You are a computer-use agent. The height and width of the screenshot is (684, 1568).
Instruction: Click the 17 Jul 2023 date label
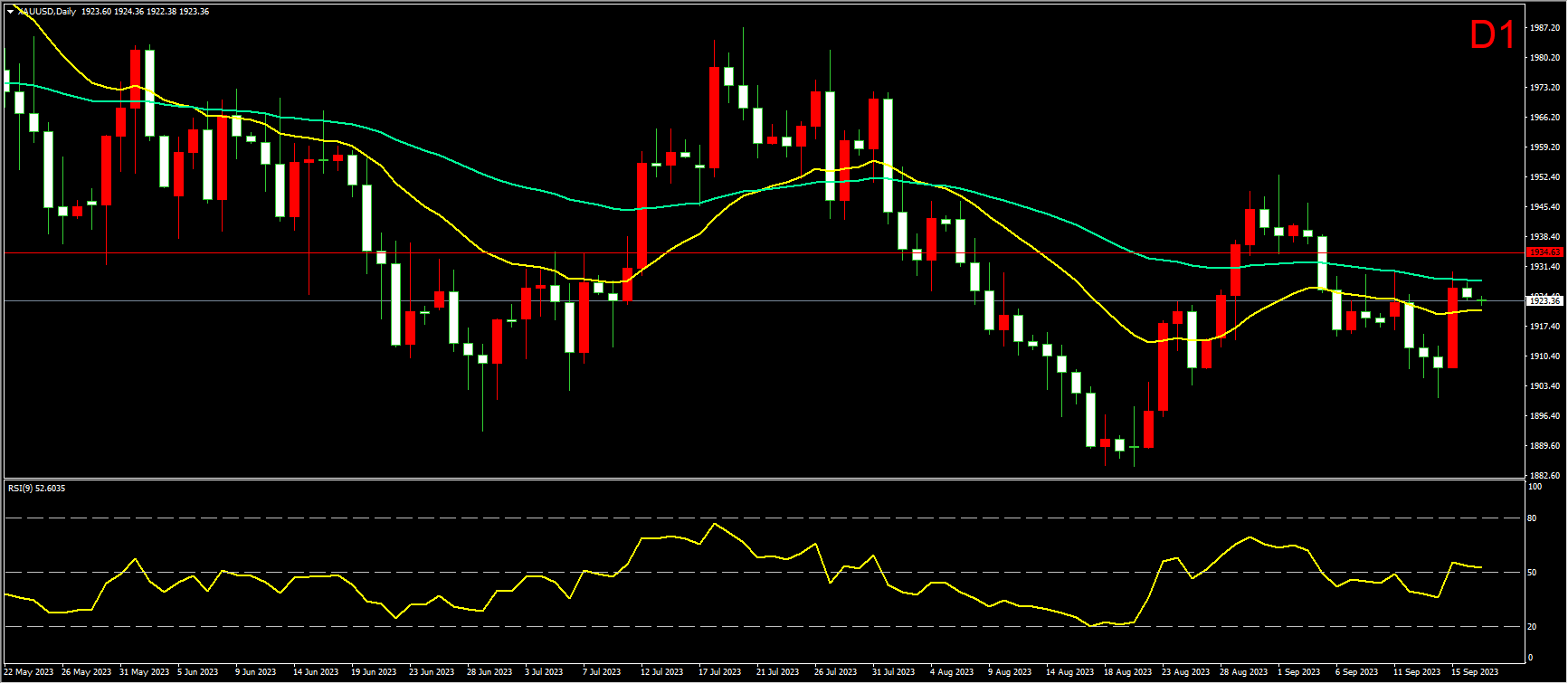[x=719, y=672]
